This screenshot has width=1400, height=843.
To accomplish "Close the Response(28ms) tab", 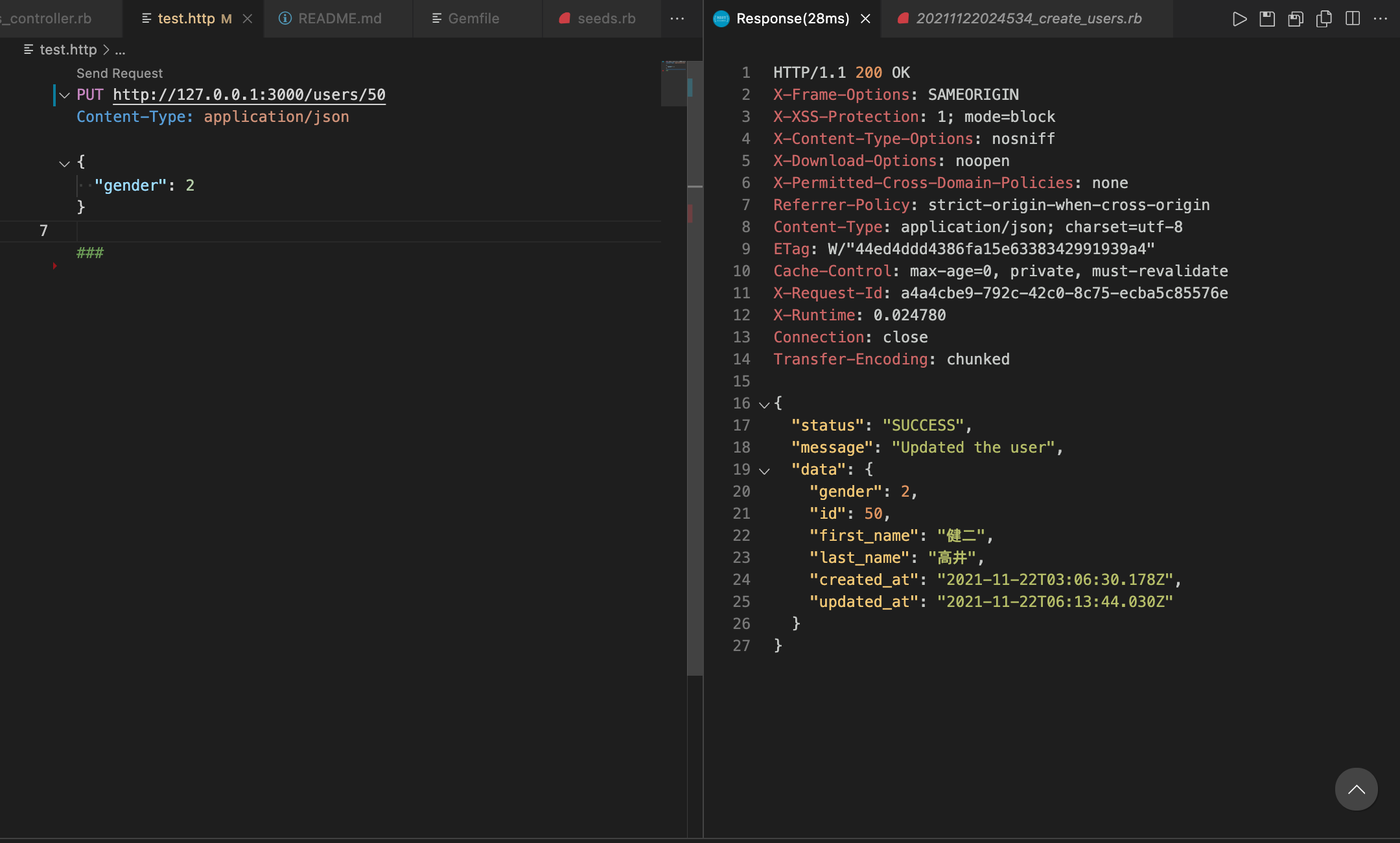I will click(865, 18).
